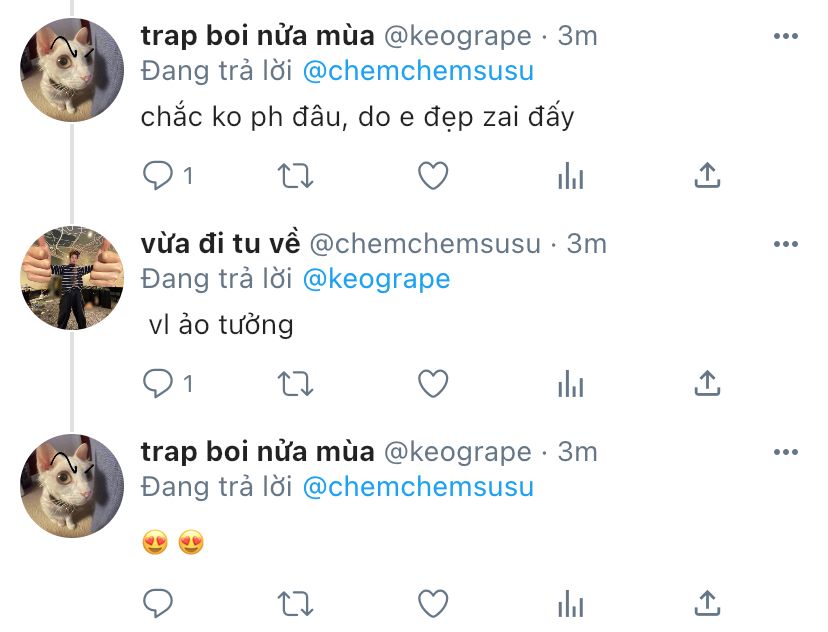Retweet the "vl ảo tưởng" tweet

[x=294, y=383]
